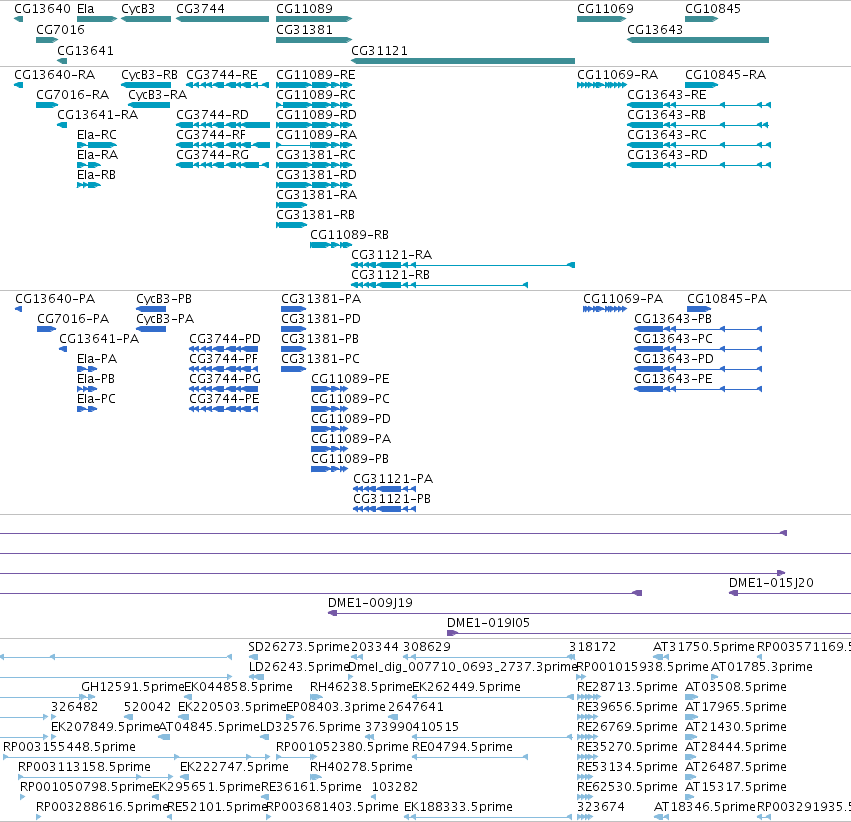Click protein CG11089-PE
The image size is (851, 822).
click(329, 389)
